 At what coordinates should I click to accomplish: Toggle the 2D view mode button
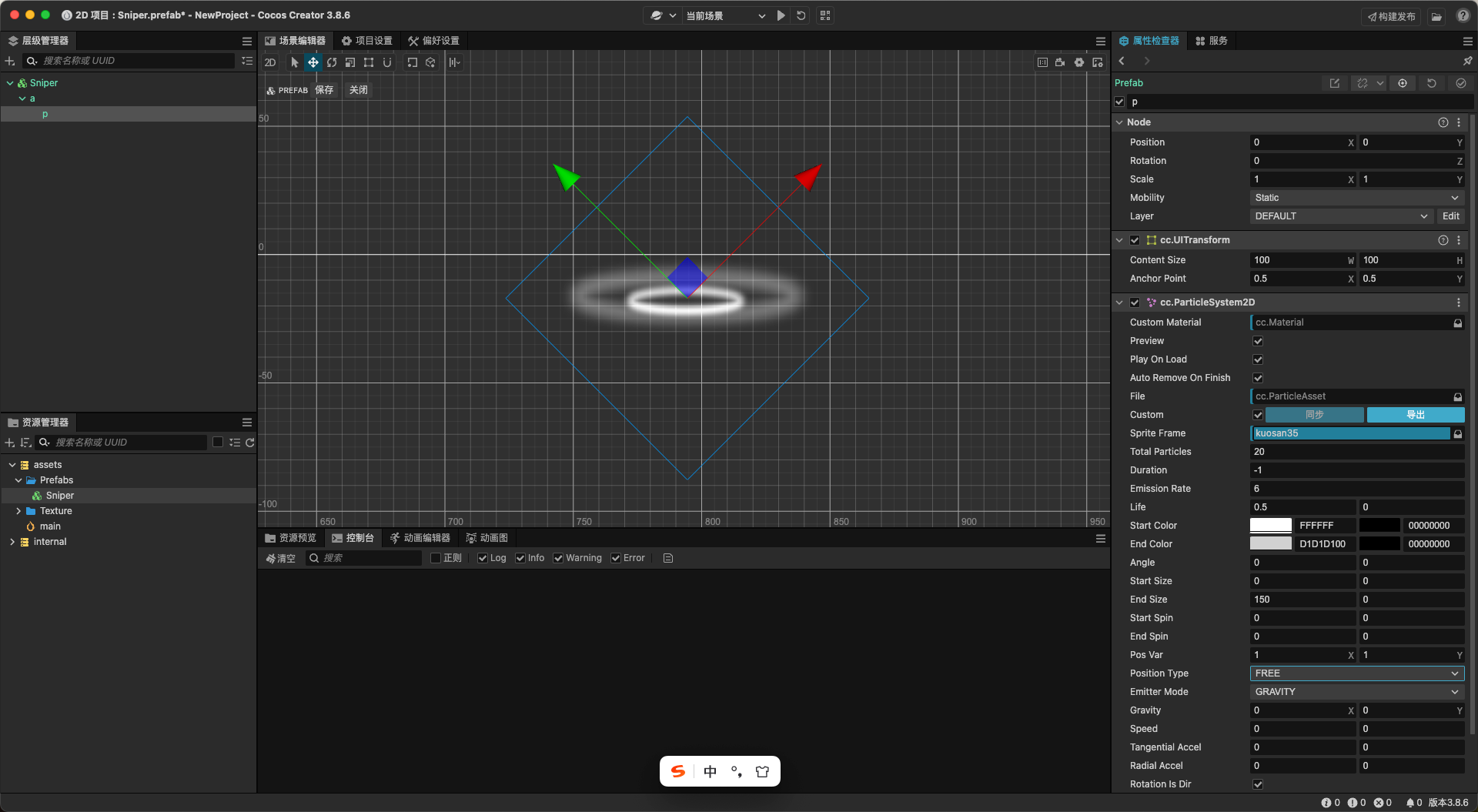(270, 62)
